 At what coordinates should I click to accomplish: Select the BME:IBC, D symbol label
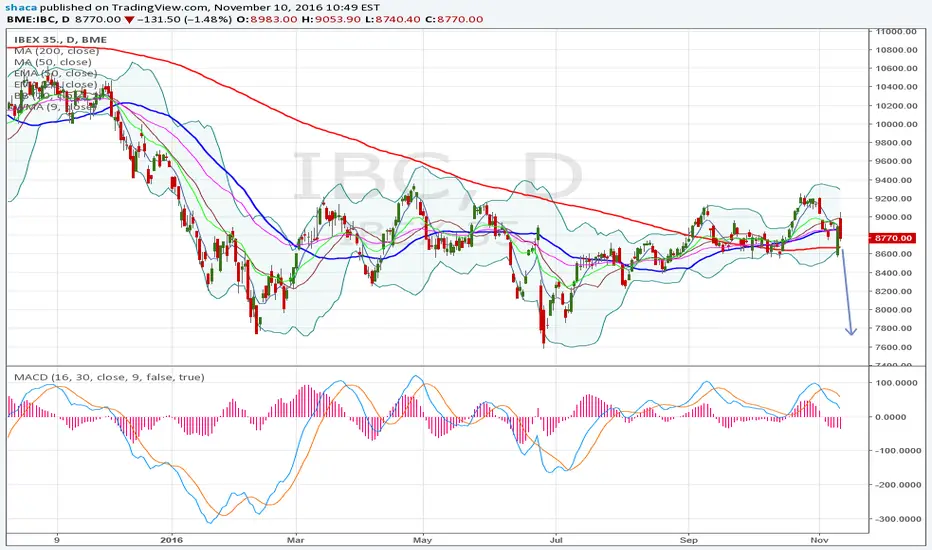click(38, 19)
